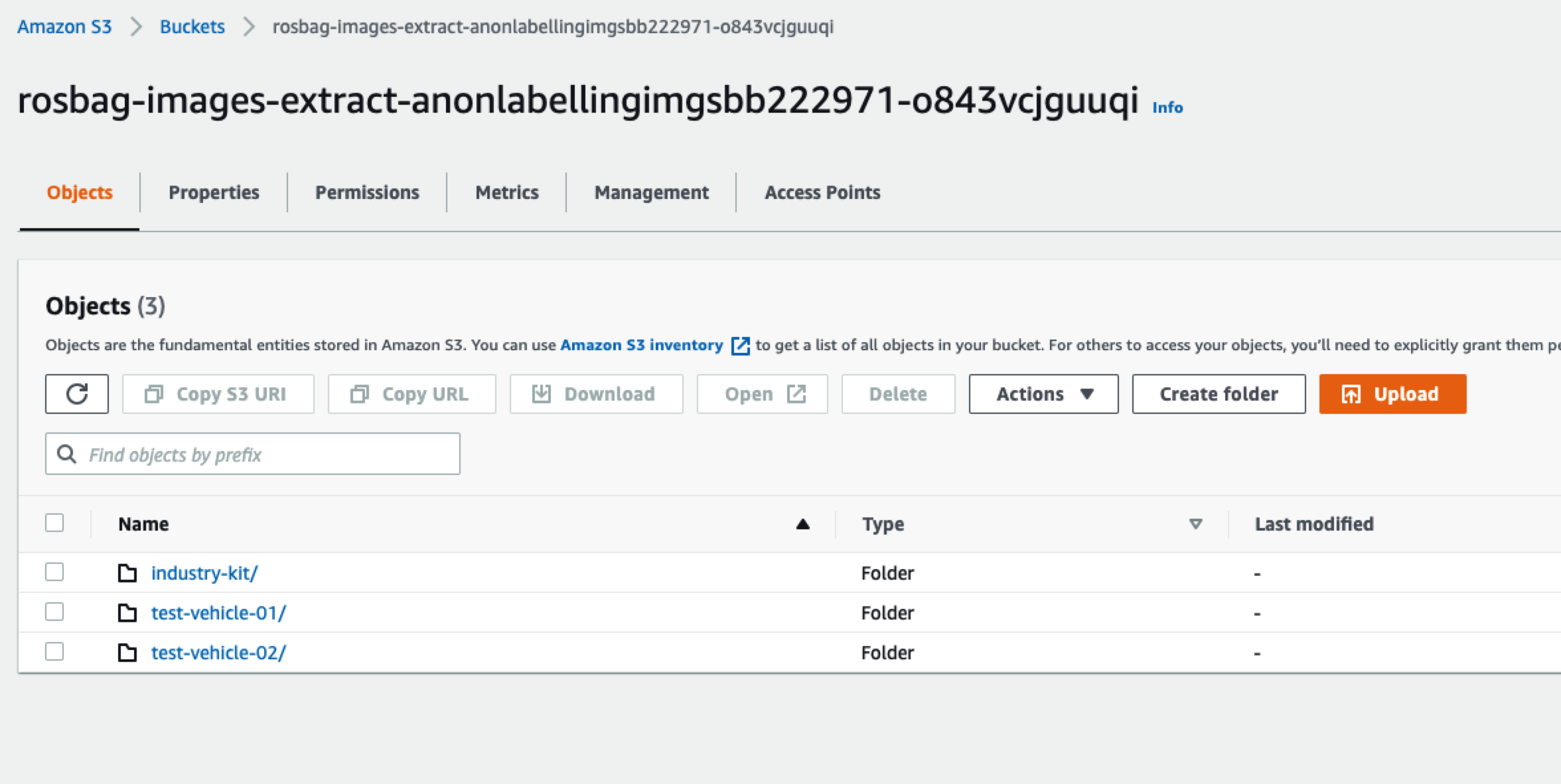Click the Objects (3) section heading

click(x=106, y=306)
